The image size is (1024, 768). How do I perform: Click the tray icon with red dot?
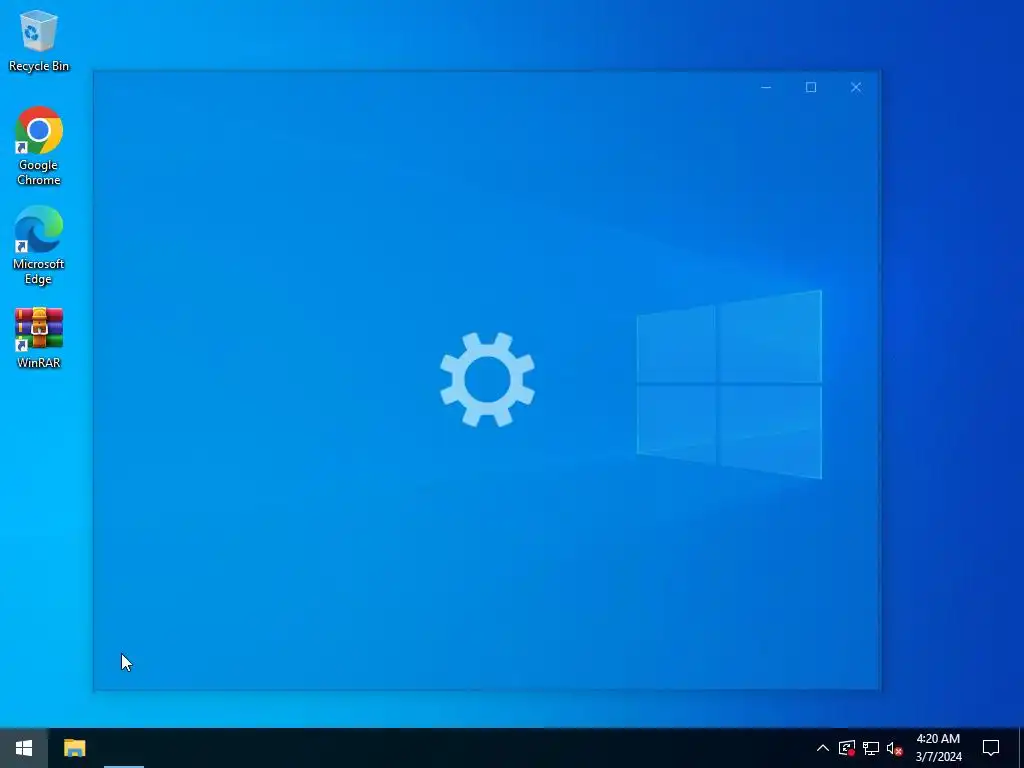tap(847, 748)
